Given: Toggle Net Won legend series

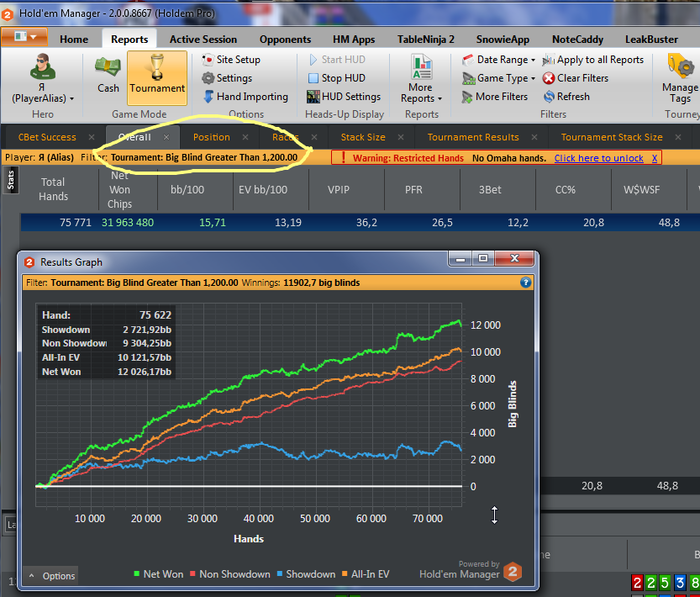Looking at the screenshot, I should coord(158,574).
